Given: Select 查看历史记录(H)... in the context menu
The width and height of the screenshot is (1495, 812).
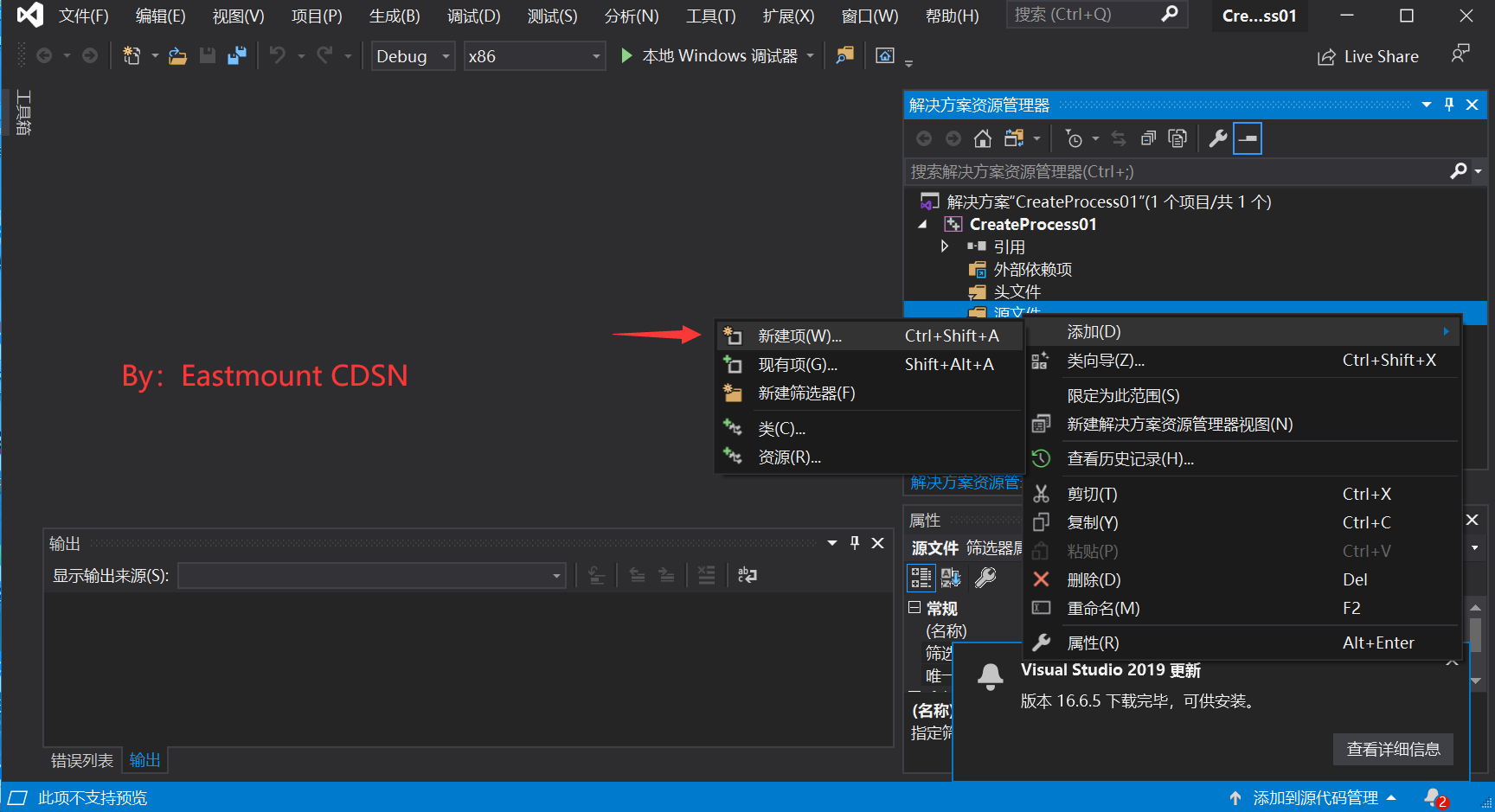Looking at the screenshot, I should click(x=1242, y=459).
